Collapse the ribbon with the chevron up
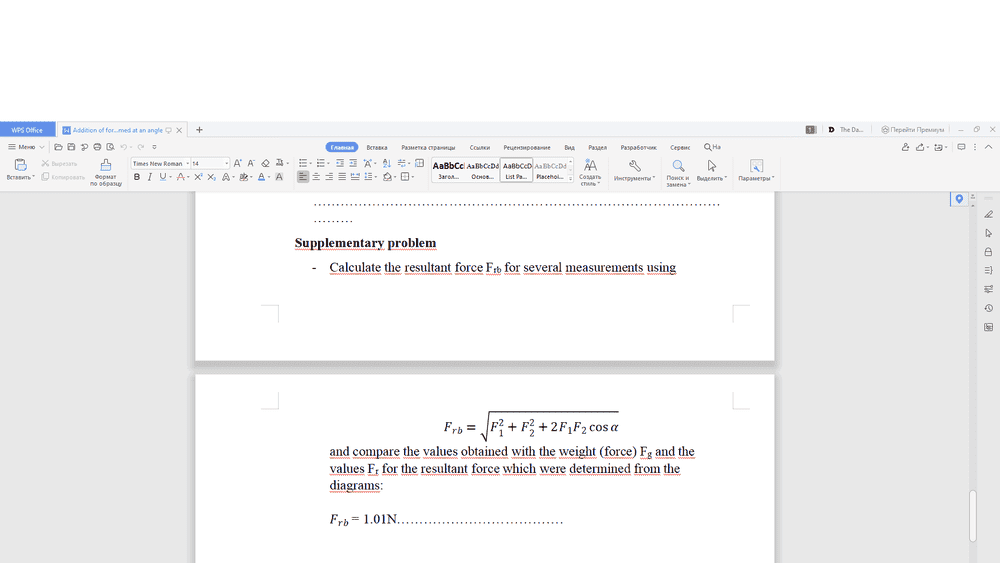 point(989,147)
